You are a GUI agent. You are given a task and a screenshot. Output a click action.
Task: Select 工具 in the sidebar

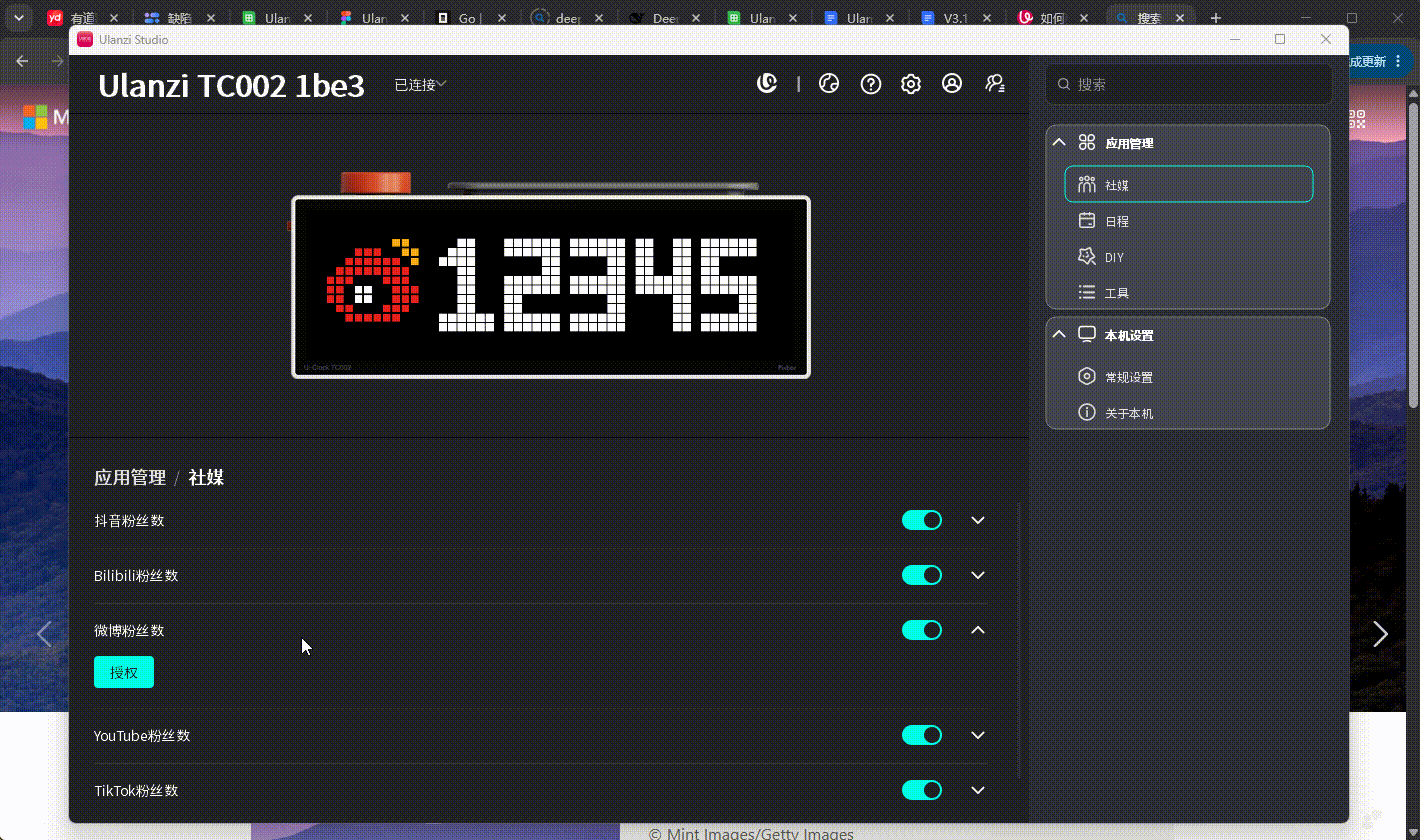coord(1189,293)
